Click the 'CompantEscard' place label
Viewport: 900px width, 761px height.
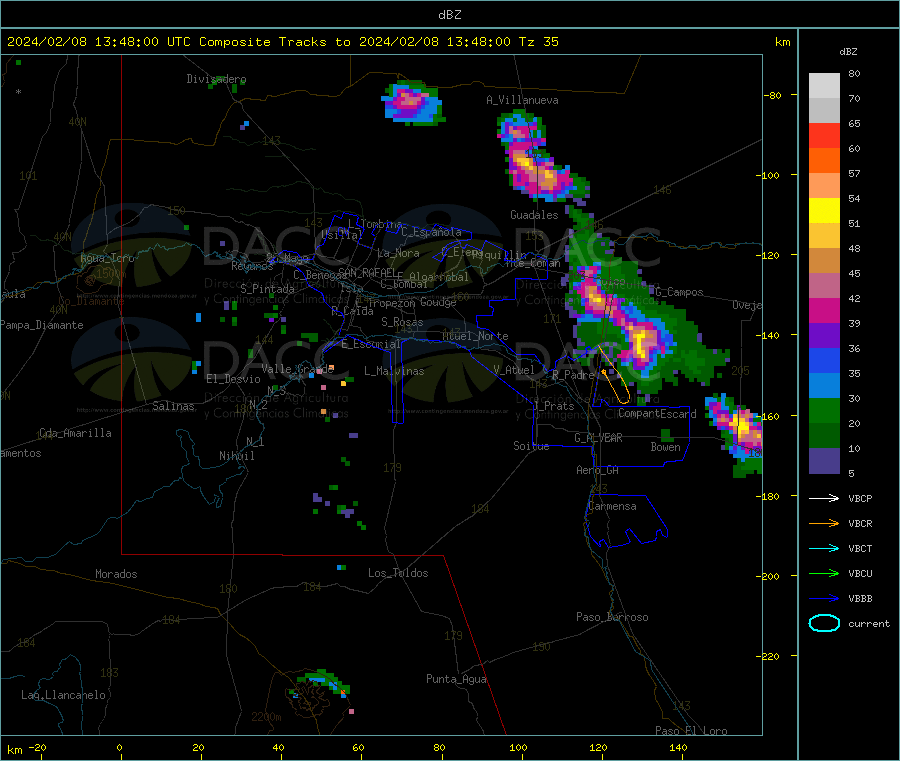pyautogui.click(x=657, y=414)
